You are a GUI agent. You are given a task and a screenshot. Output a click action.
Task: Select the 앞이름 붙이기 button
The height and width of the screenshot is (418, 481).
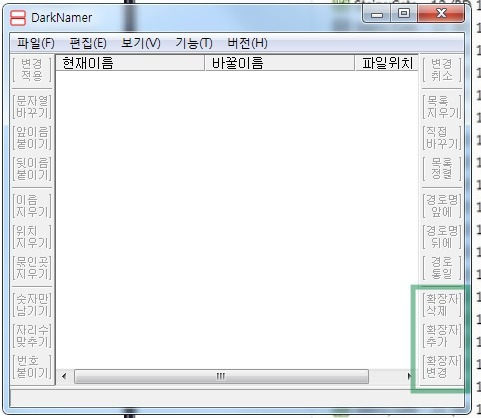point(32,138)
